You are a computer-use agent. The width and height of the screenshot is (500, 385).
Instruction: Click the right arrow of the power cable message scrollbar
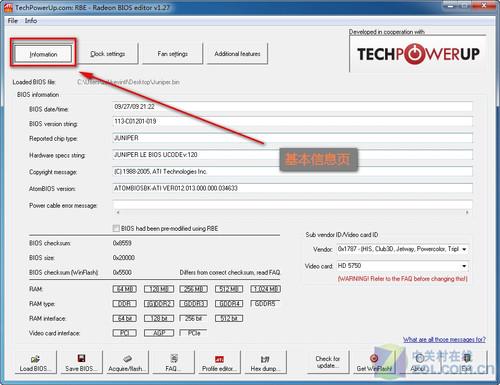coord(467,212)
